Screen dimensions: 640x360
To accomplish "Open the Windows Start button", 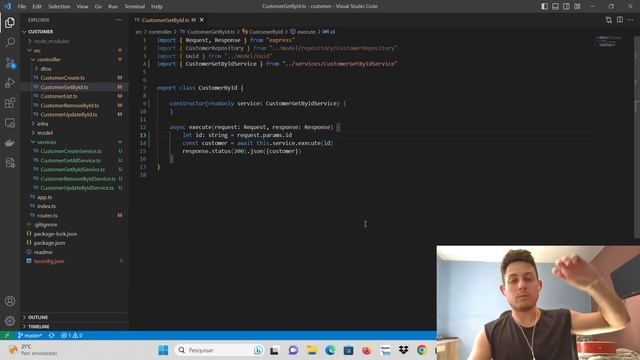I will tap(163, 350).
